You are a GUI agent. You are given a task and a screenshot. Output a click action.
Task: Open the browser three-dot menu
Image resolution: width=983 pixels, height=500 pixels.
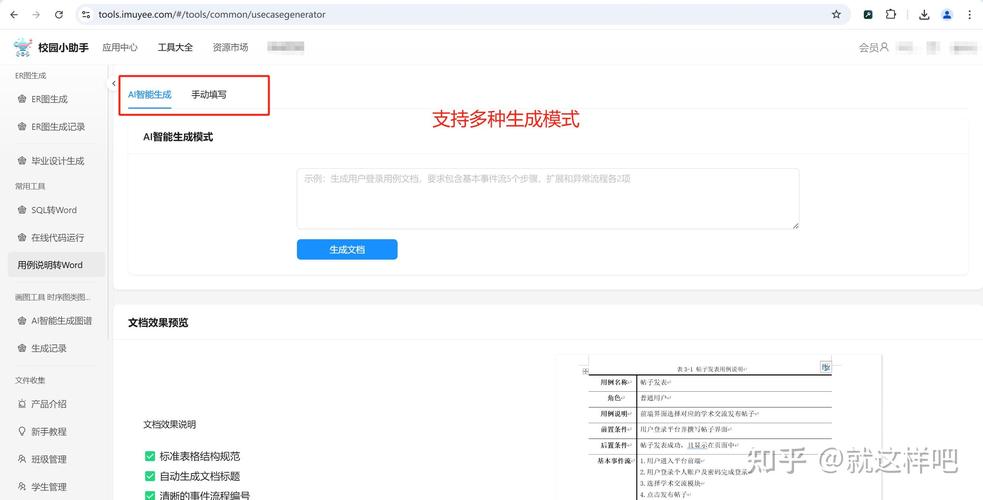(x=969, y=14)
